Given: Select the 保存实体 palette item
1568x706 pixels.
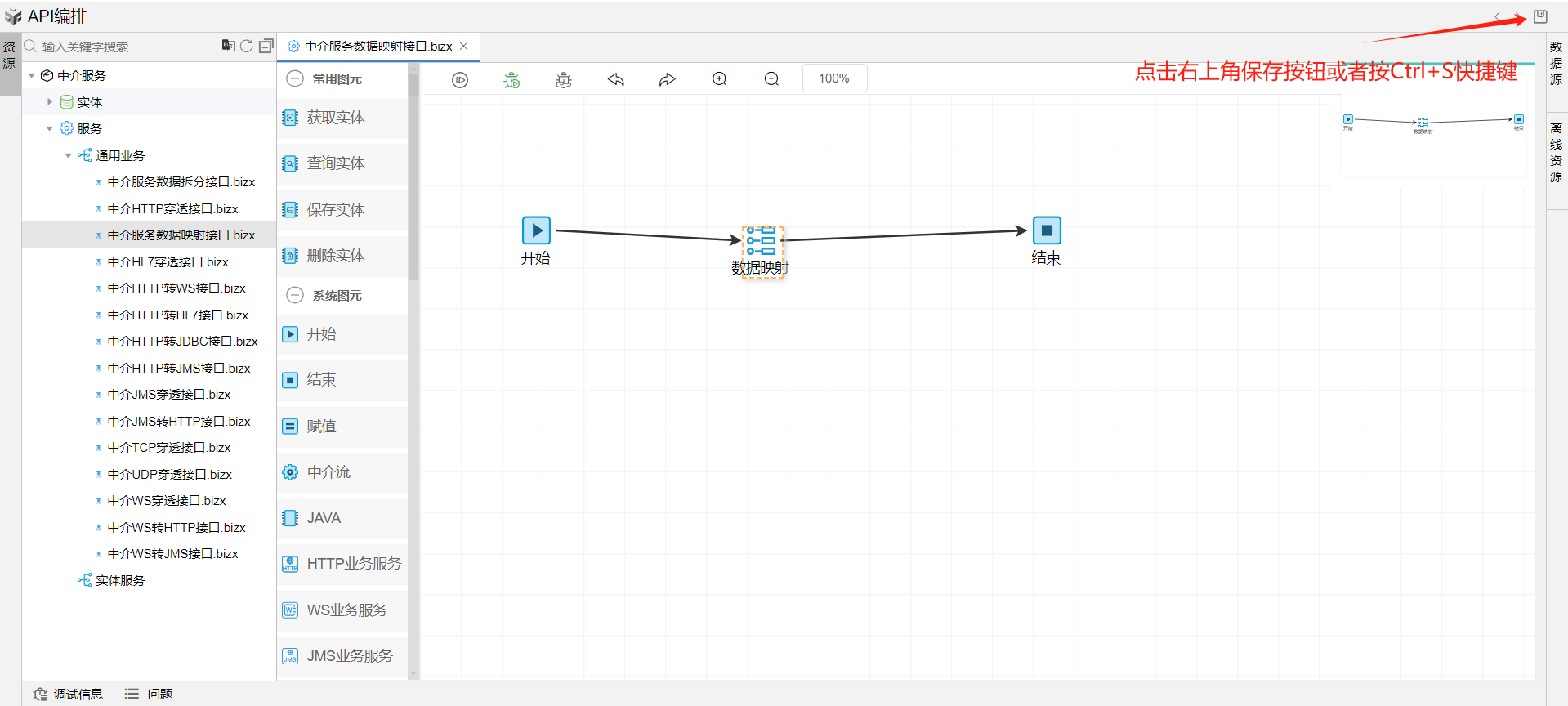Looking at the screenshot, I should tap(342, 210).
